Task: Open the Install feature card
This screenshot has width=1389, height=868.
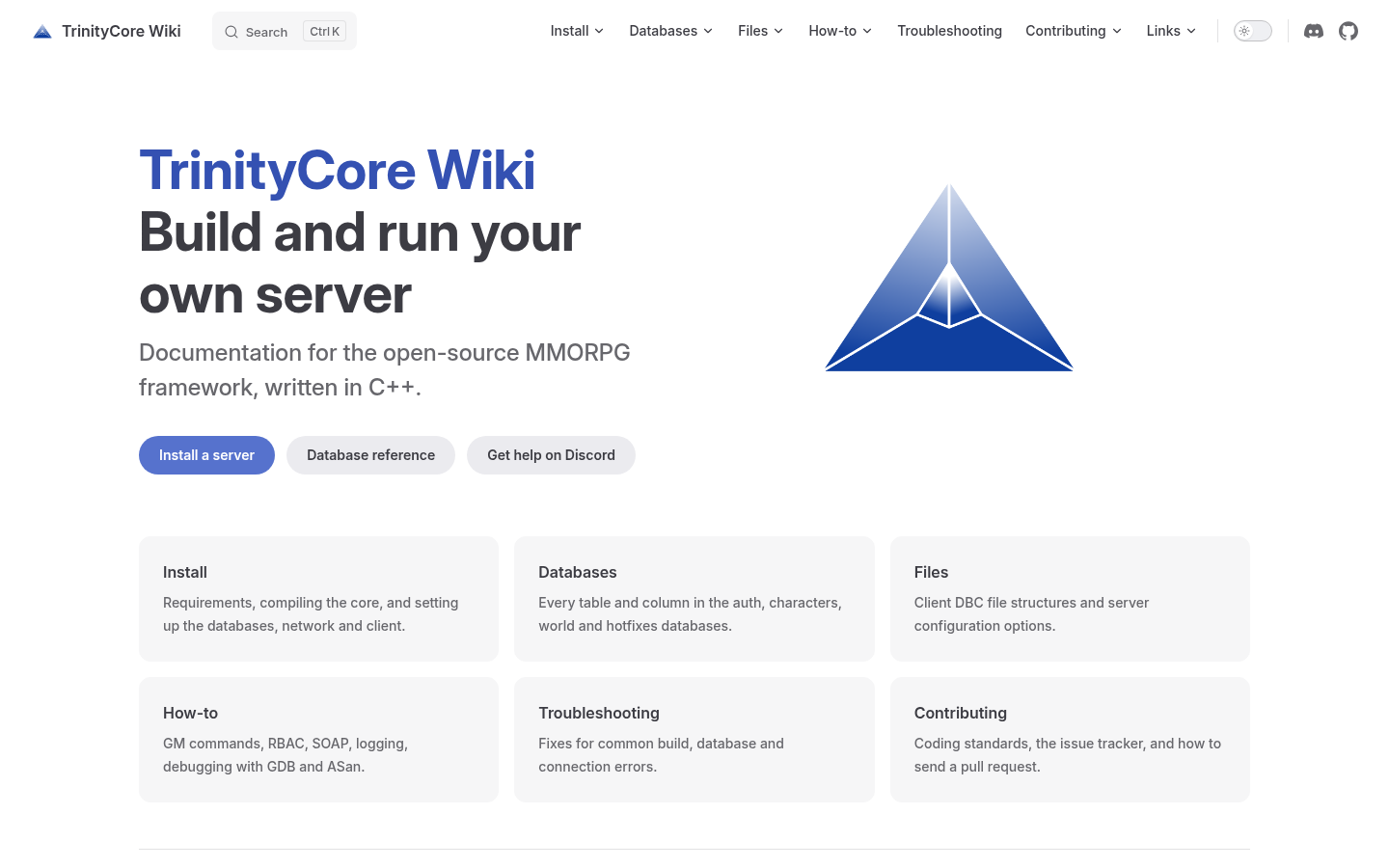Action: [x=318, y=599]
